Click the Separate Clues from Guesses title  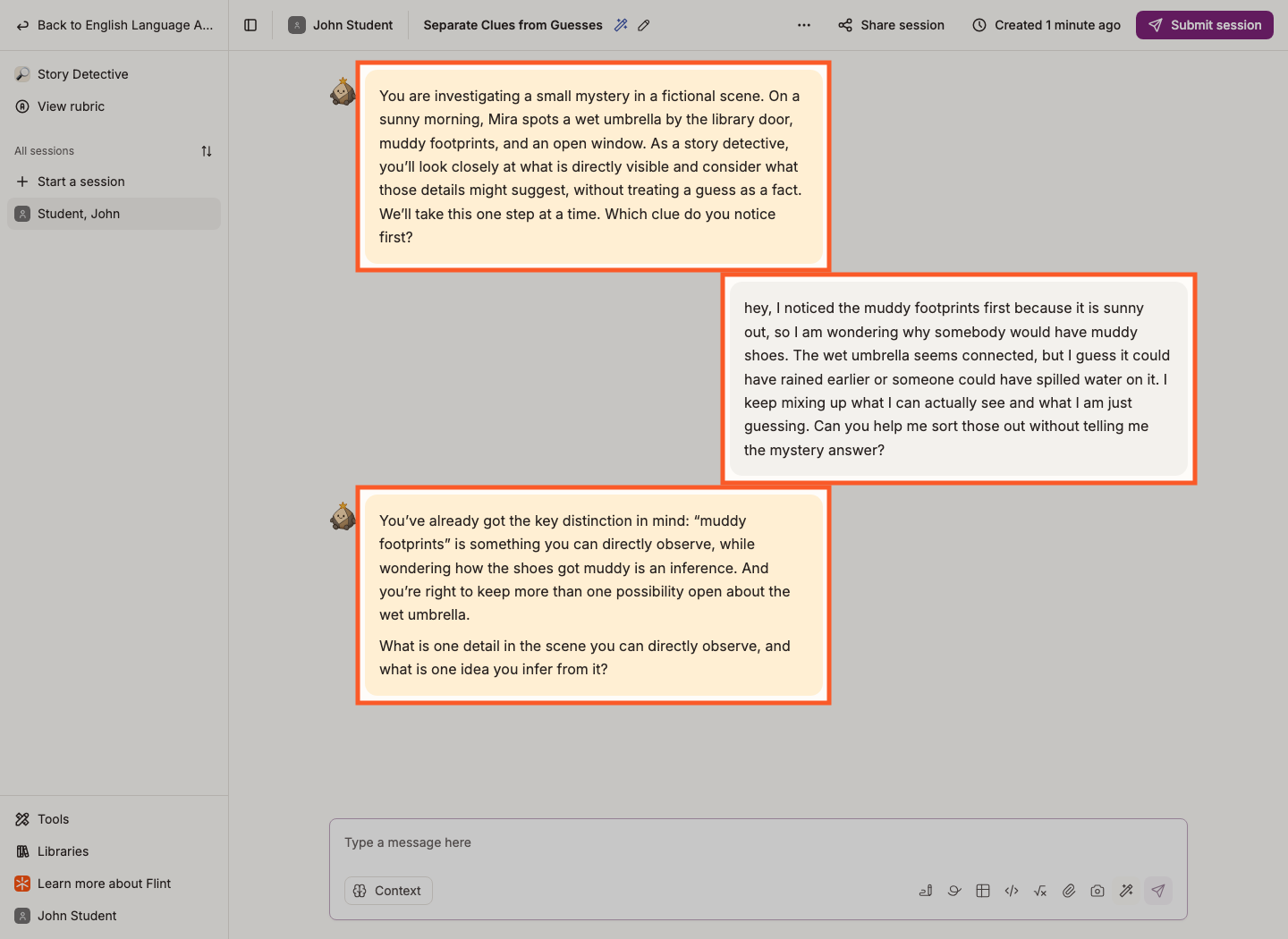[x=513, y=25]
